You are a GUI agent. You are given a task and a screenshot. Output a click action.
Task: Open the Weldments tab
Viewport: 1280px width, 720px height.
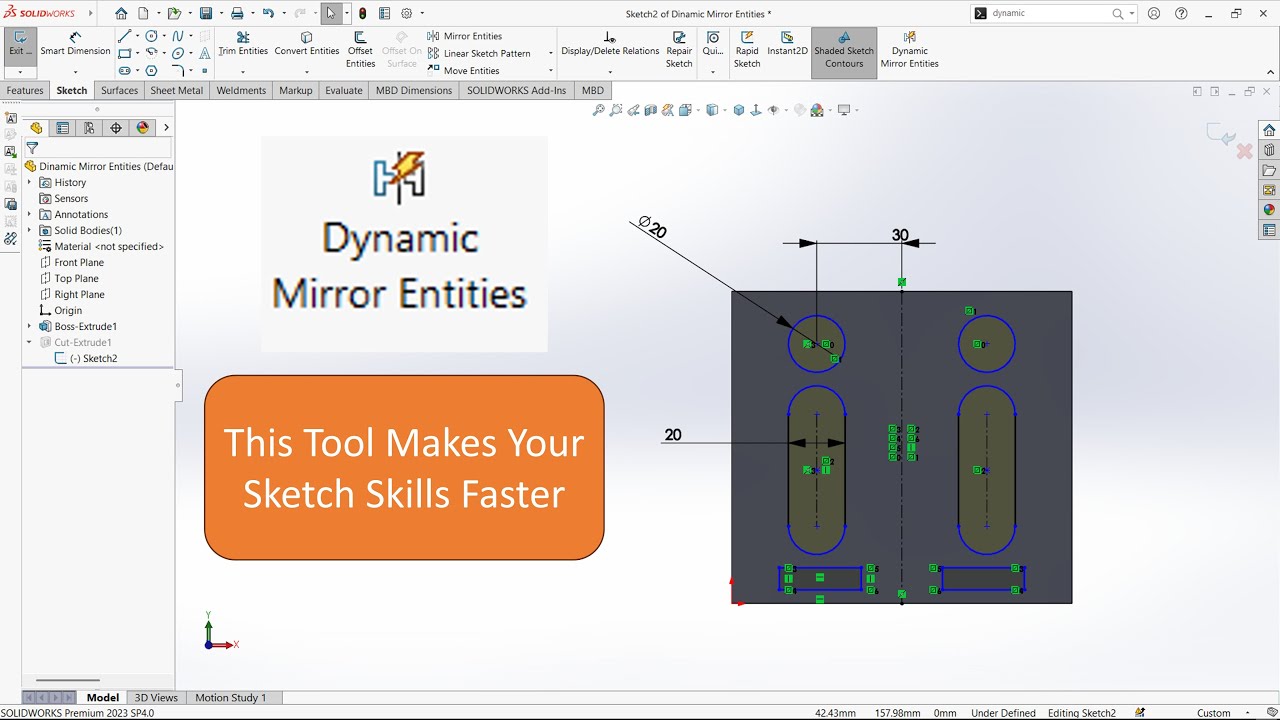point(241,90)
